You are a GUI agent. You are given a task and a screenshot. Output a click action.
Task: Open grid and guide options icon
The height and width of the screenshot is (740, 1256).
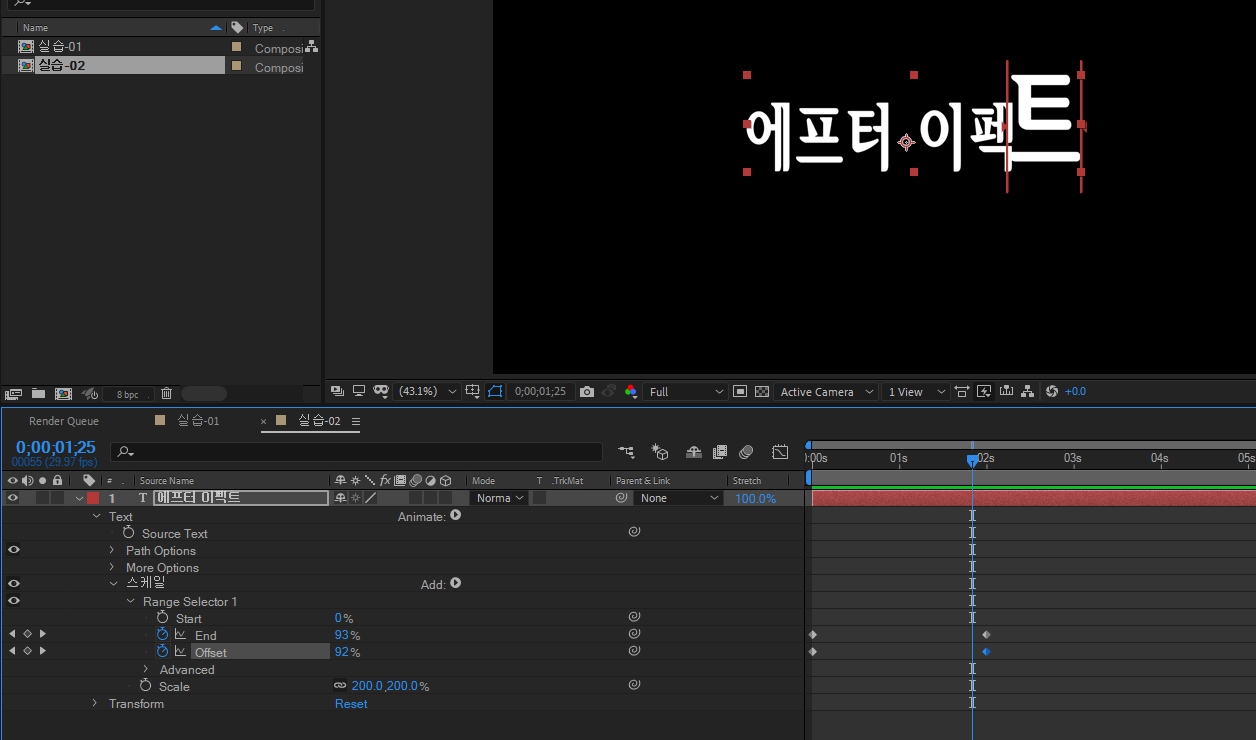[473, 391]
